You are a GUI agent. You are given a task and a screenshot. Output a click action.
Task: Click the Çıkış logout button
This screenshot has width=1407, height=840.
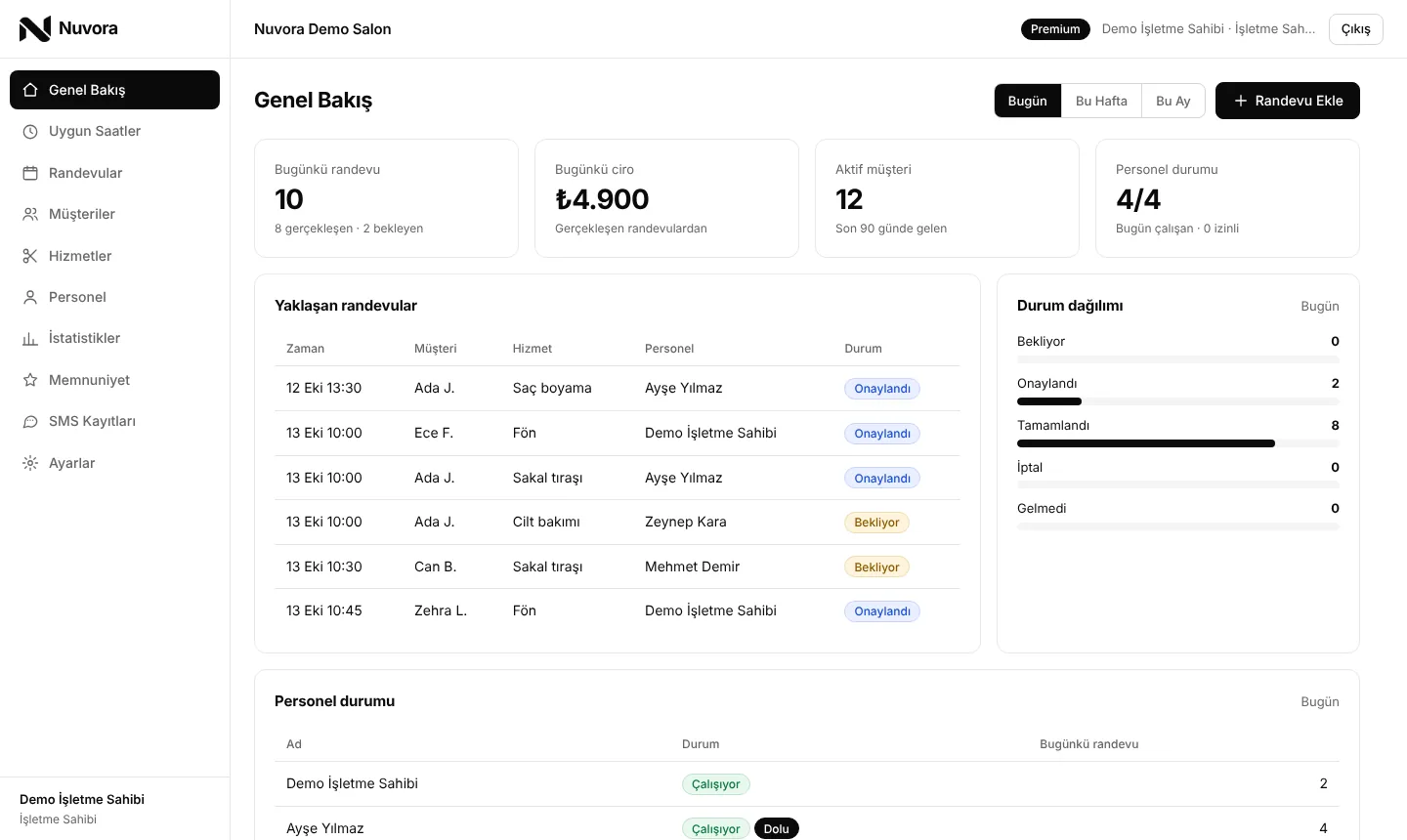(x=1355, y=29)
